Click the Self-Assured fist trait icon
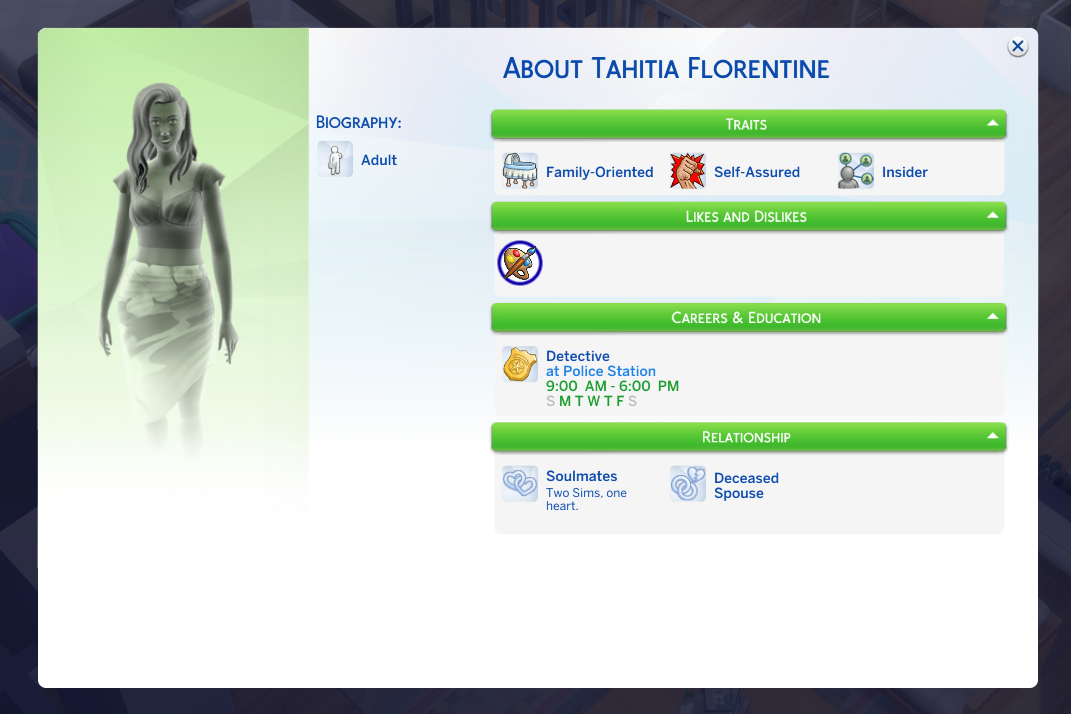 click(688, 172)
